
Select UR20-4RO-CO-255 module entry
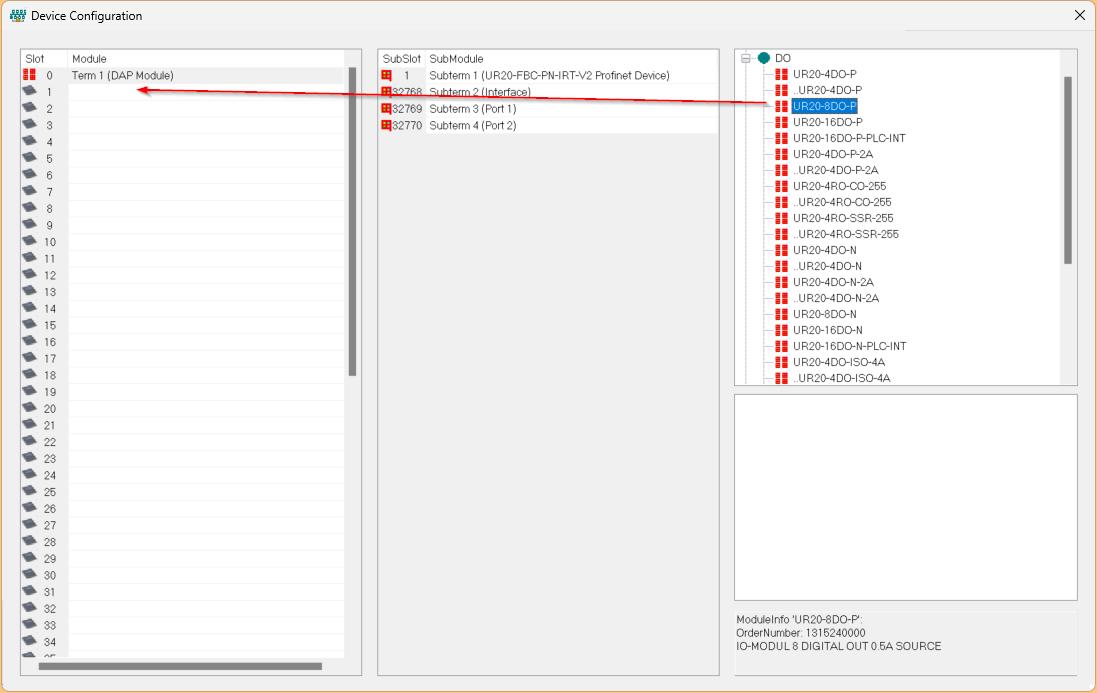(x=840, y=186)
